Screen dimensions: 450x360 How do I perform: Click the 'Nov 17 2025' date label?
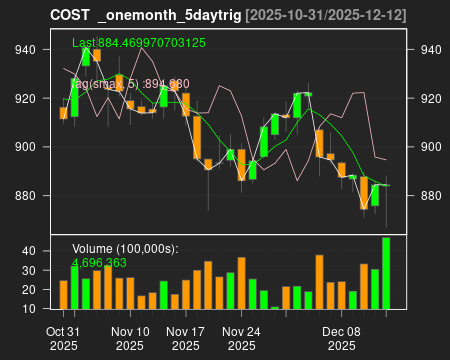click(185, 339)
